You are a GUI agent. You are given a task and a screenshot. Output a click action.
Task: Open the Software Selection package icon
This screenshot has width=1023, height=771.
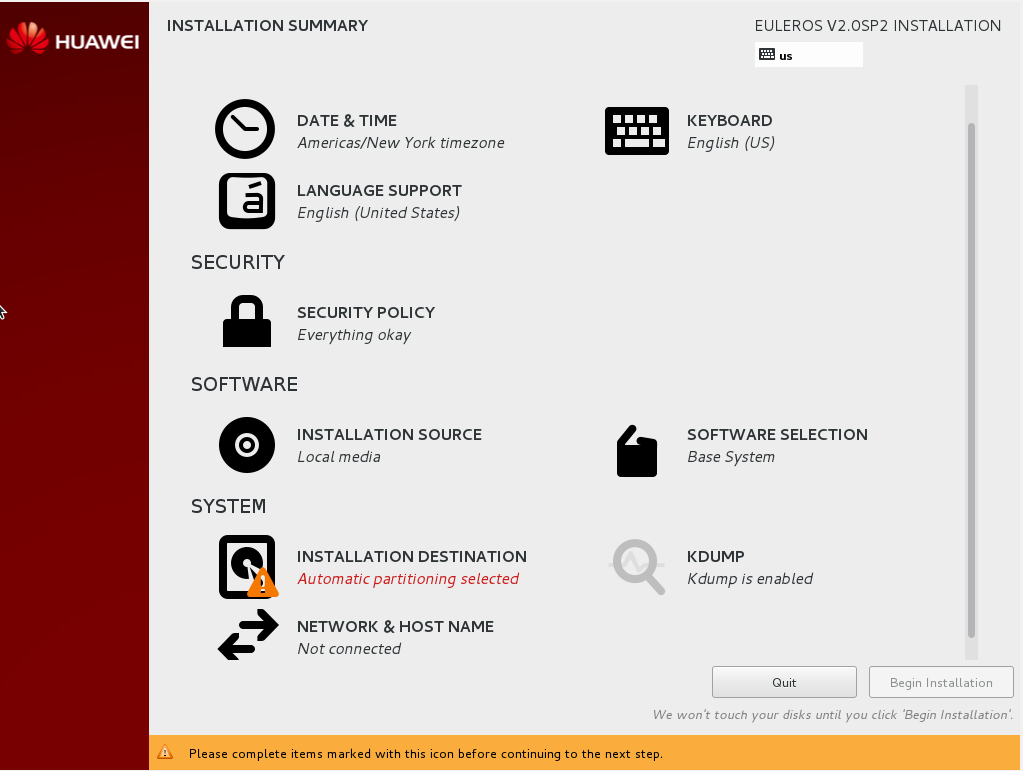(x=637, y=451)
